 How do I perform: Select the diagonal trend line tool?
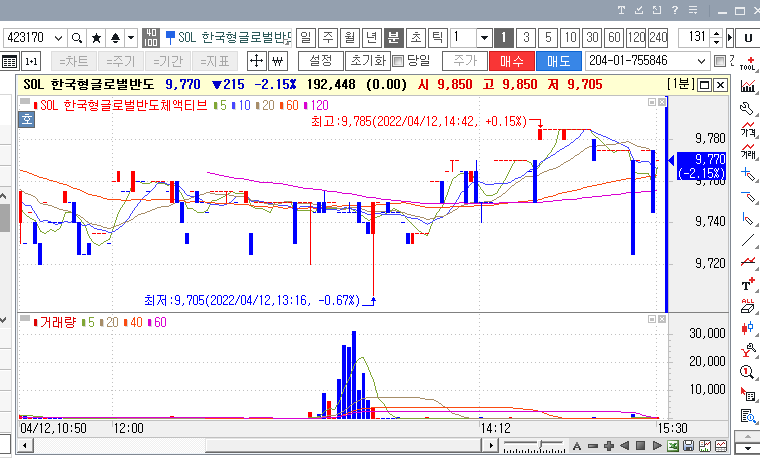747,240
